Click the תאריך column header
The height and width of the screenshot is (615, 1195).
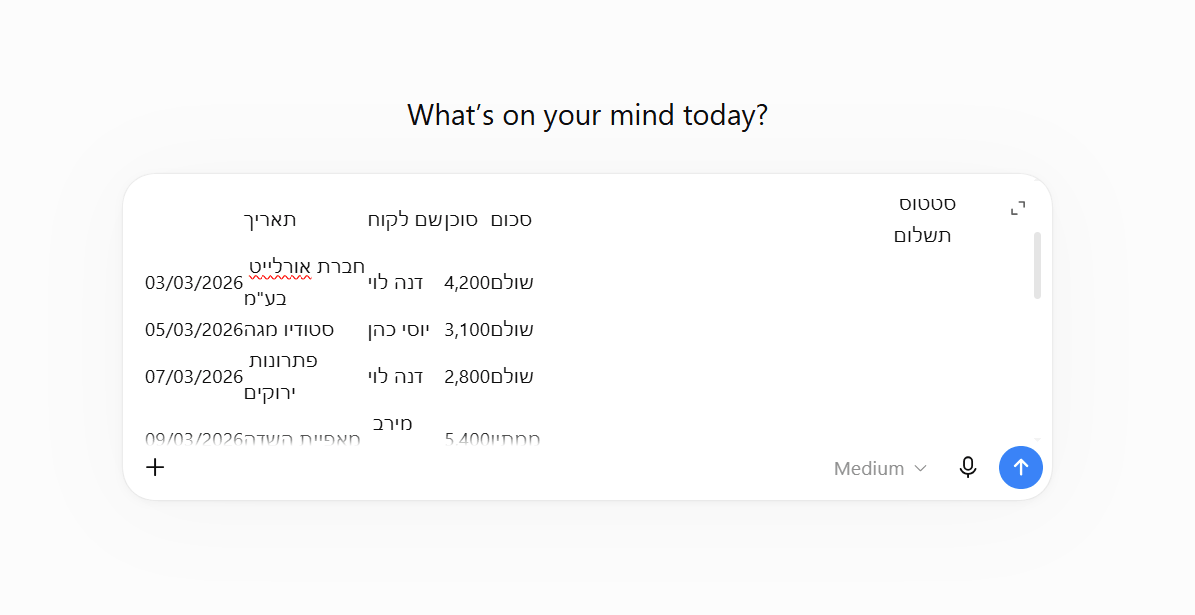point(270,220)
